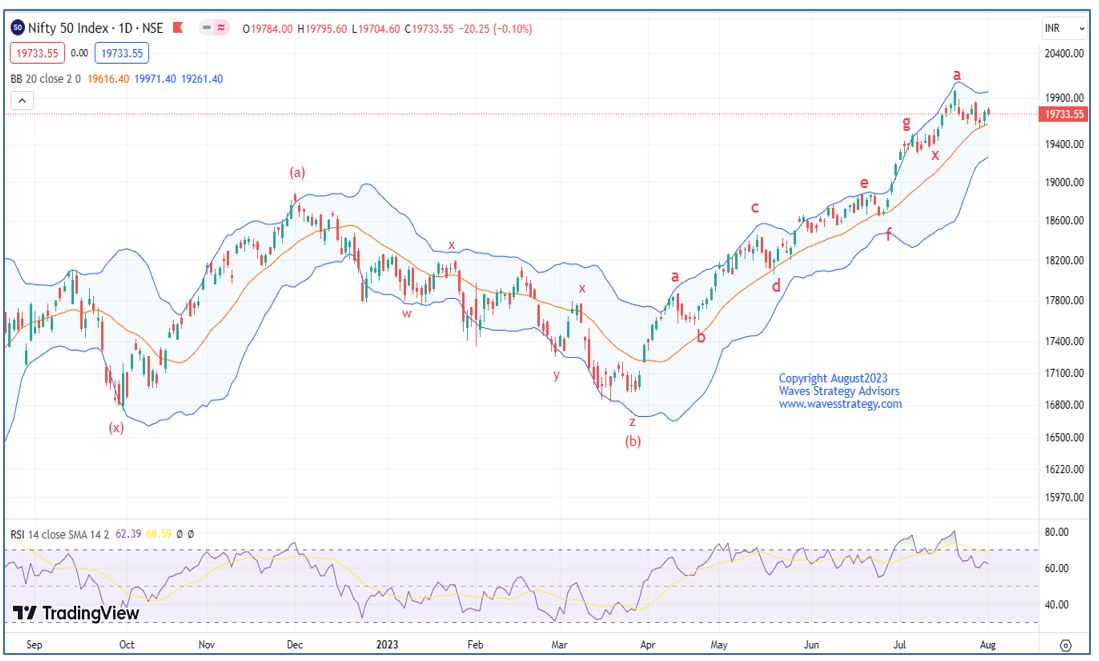Click the 40.00 level on the RSI axis
The width and height of the screenshot is (1099, 661).
pyautogui.click(x=1056, y=604)
